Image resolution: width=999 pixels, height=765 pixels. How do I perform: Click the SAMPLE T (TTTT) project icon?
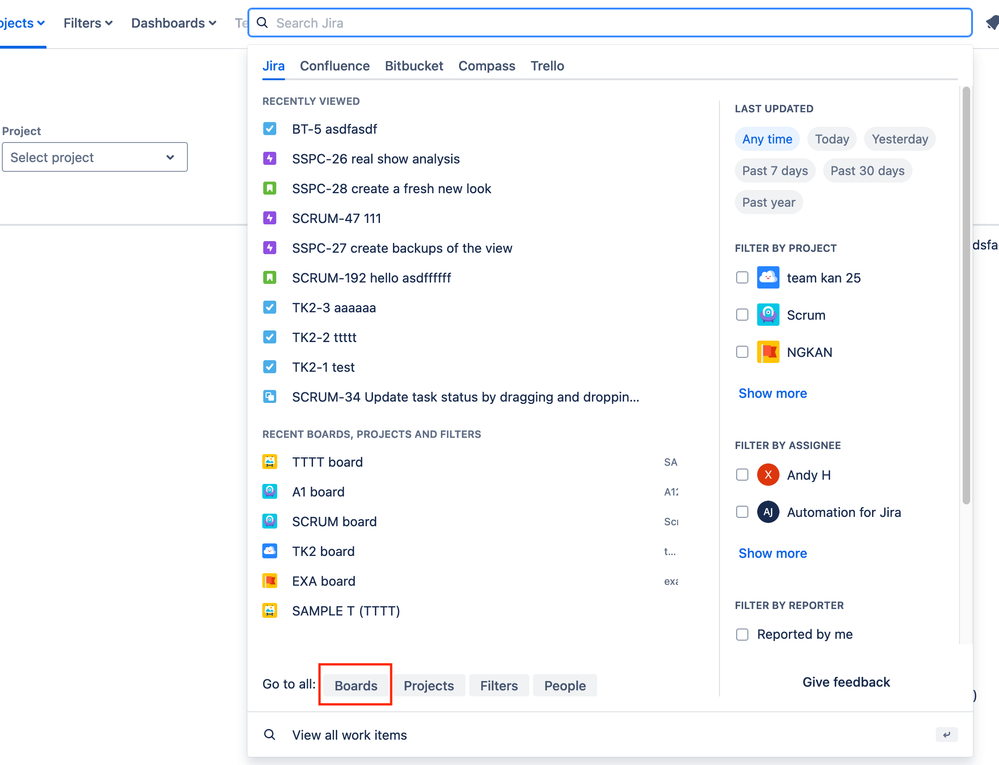pyautogui.click(x=270, y=611)
